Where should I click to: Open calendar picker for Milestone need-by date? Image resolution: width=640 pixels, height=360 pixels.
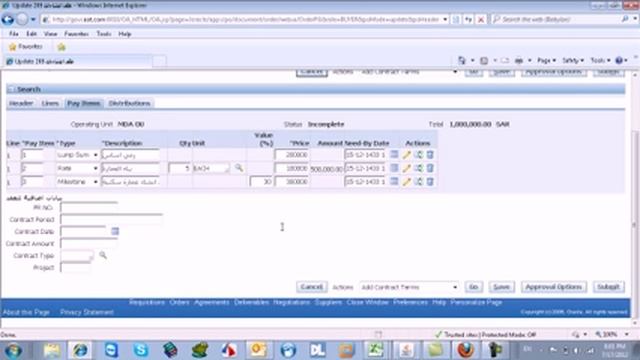coord(394,181)
